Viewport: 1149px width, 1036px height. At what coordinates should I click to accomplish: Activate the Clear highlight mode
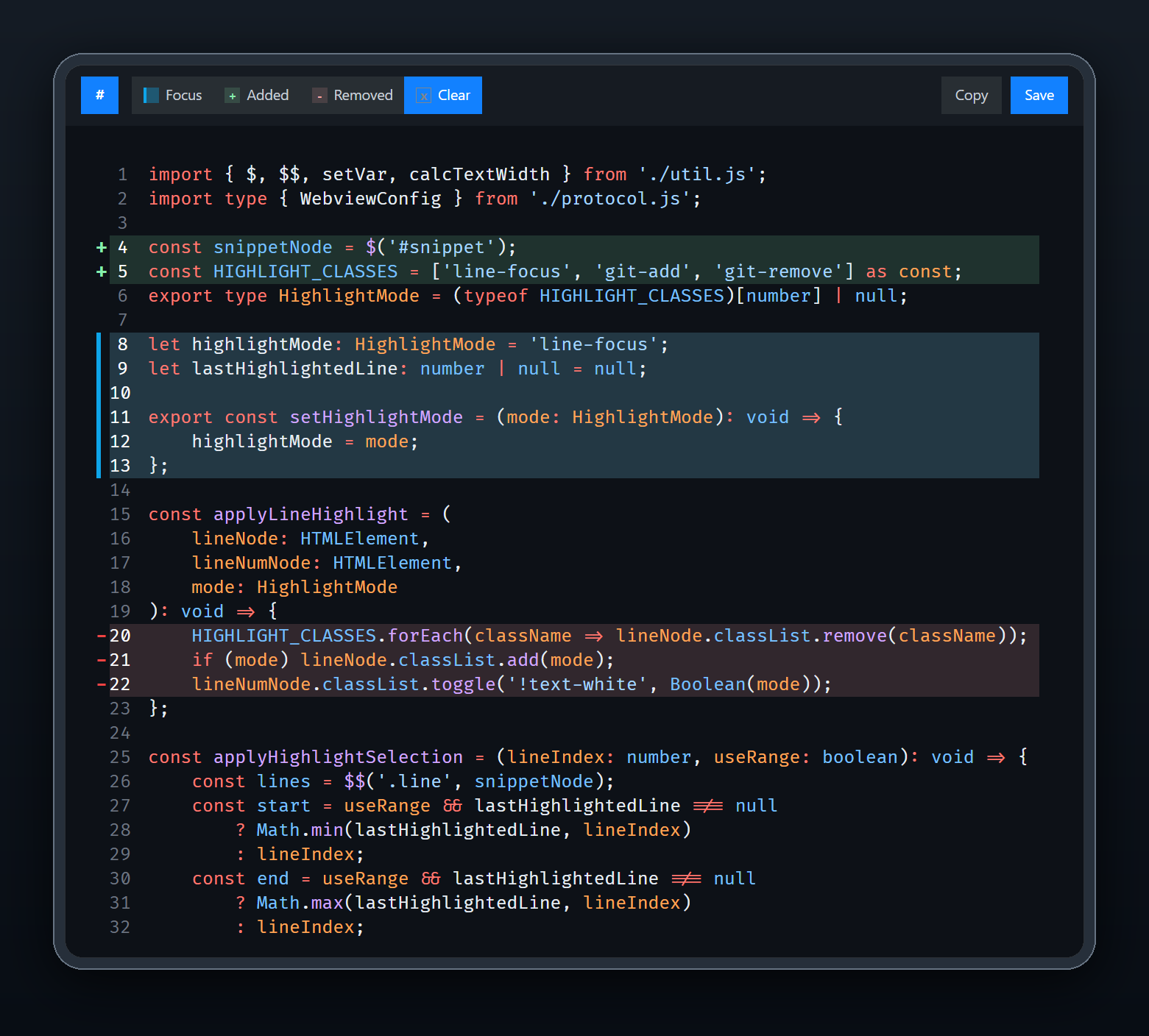pyautogui.click(x=443, y=95)
